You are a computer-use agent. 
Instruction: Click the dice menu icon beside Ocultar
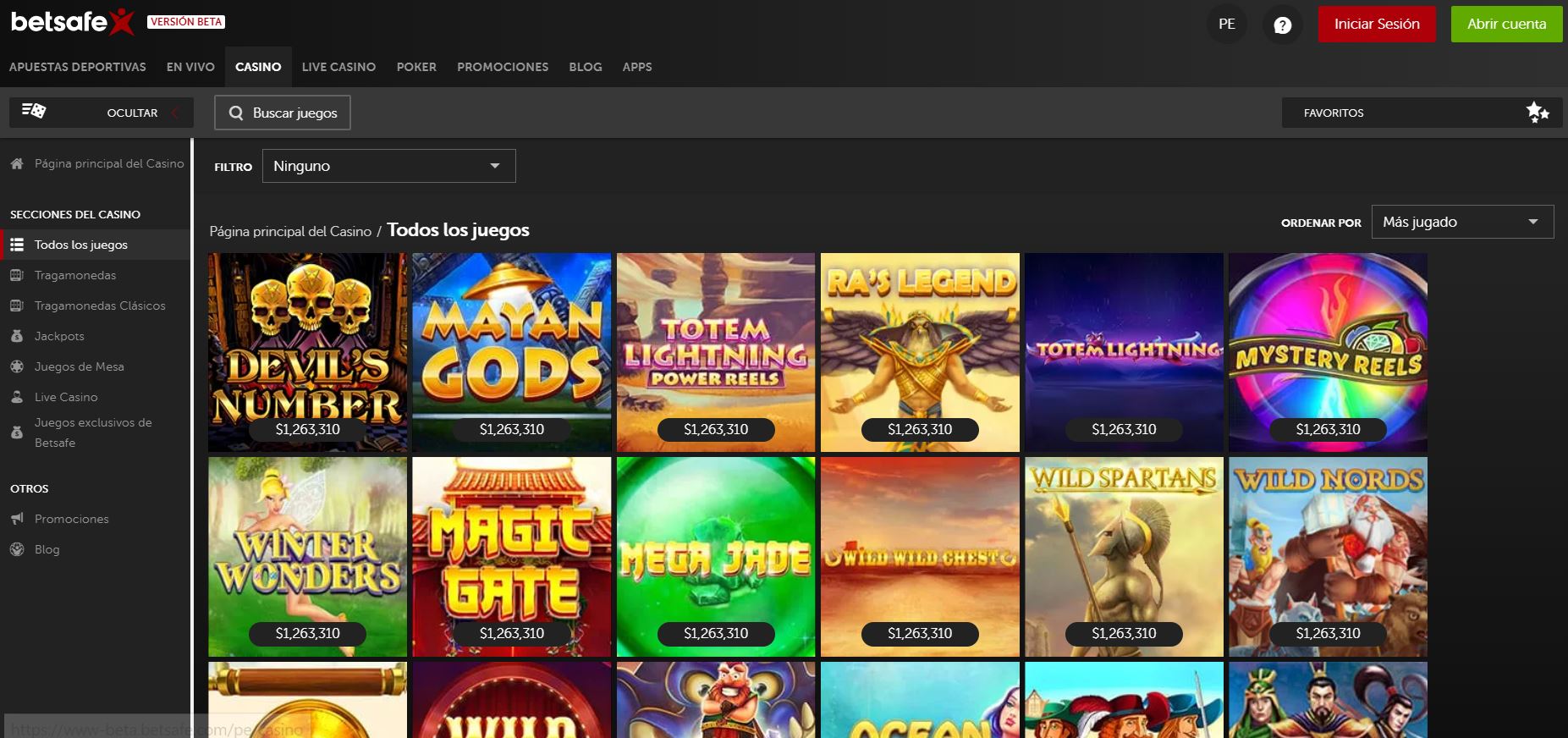click(x=34, y=111)
